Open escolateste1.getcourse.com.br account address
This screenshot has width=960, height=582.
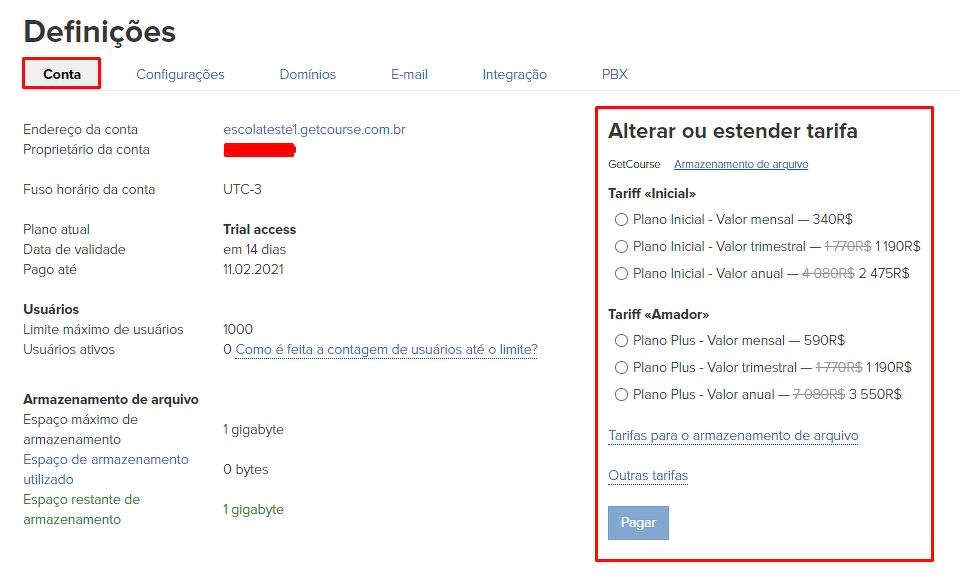click(314, 129)
